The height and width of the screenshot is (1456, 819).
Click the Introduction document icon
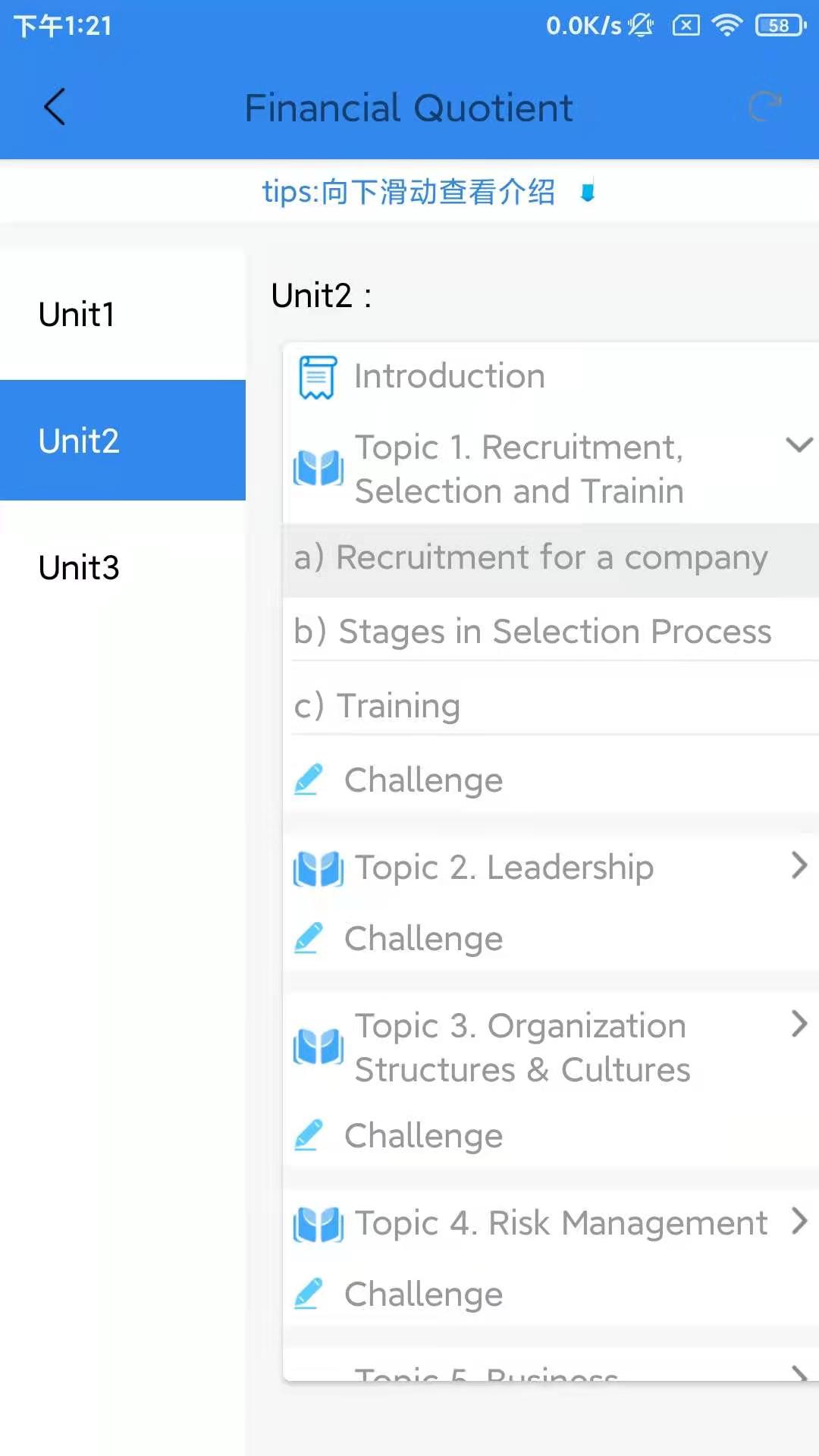pos(317,377)
